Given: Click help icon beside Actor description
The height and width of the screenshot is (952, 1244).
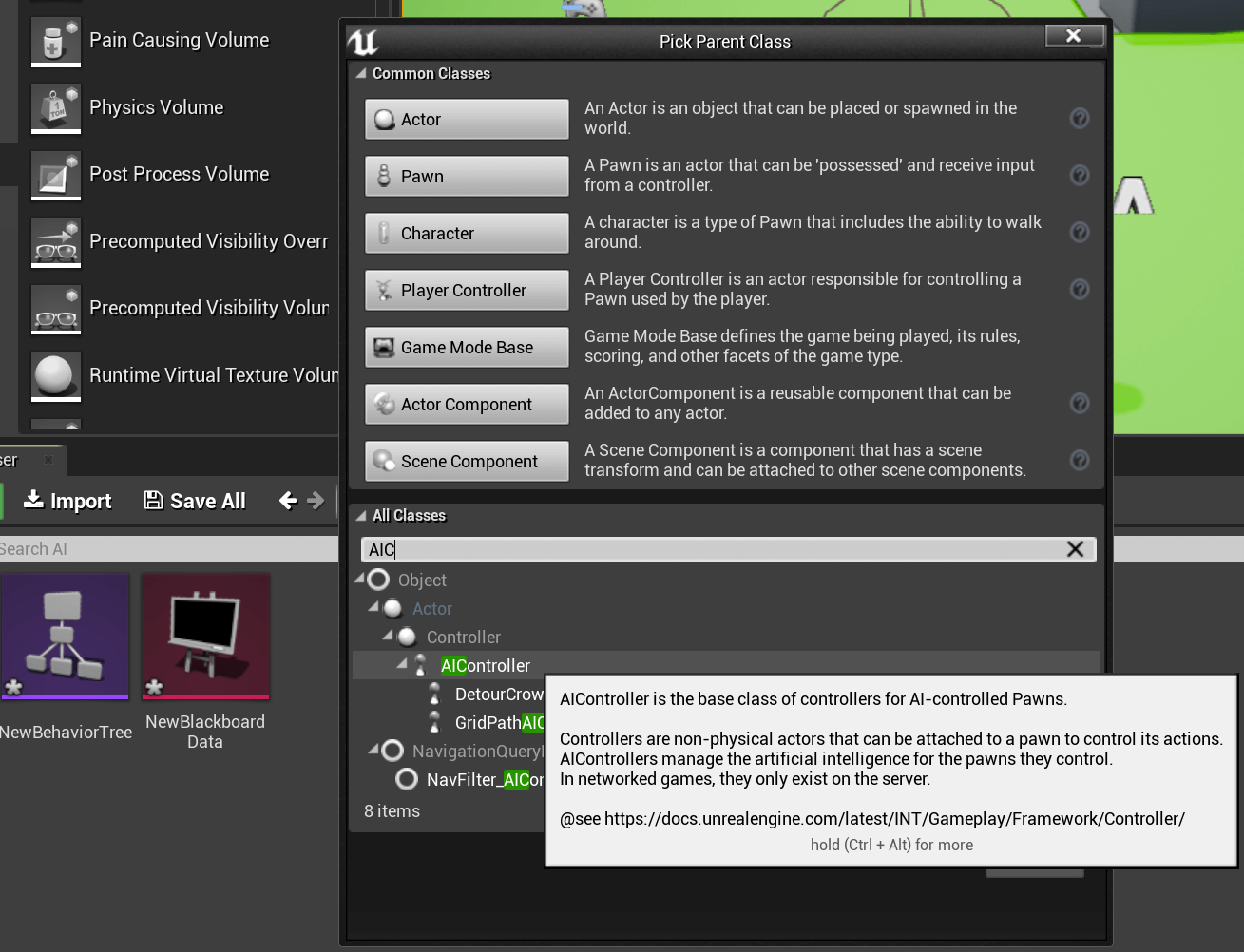Looking at the screenshot, I should point(1080,119).
